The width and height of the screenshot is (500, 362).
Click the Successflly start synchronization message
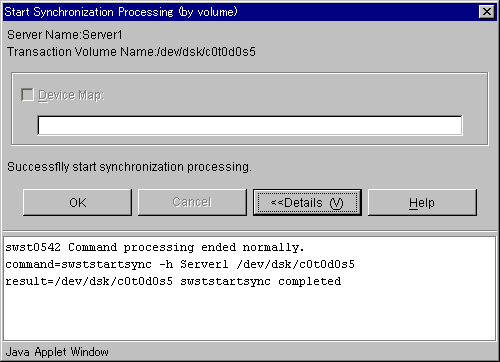click(129, 167)
